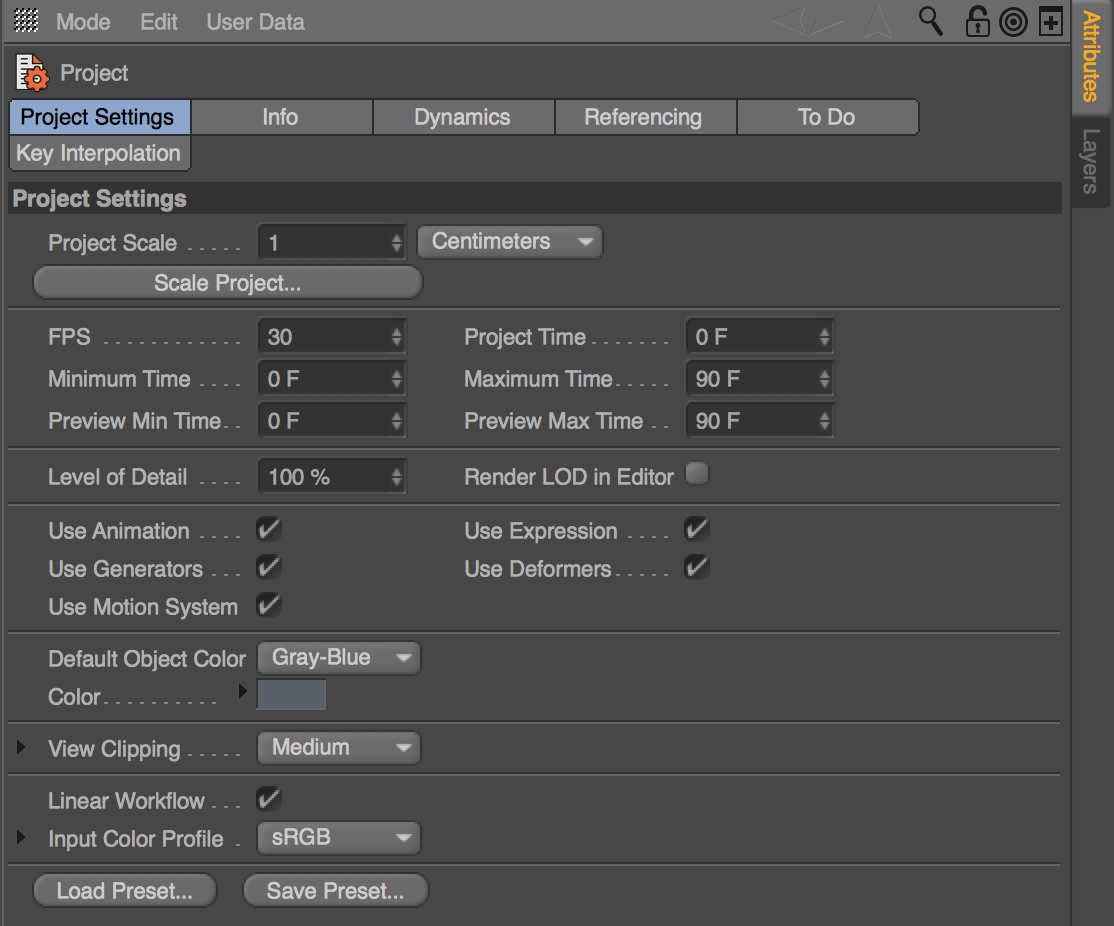The width and height of the screenshot is (1114, 926).
Task: Open a new panel via the plus icon
Action: tap(1051, 20)
